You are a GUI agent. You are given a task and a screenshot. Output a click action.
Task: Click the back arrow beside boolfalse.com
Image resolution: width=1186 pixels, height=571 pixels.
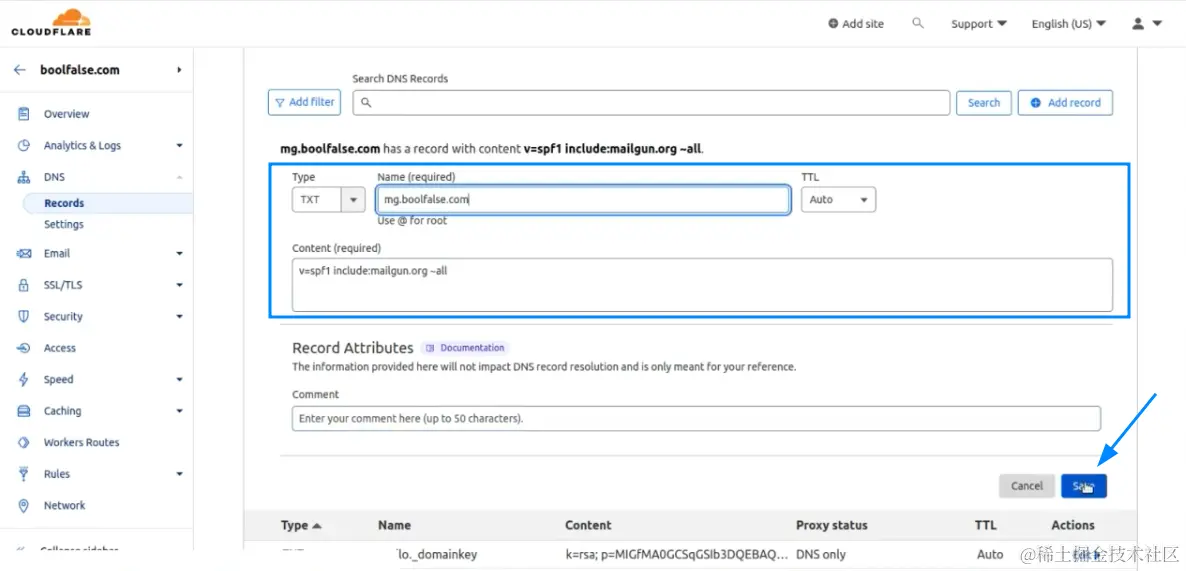point(20,70)
